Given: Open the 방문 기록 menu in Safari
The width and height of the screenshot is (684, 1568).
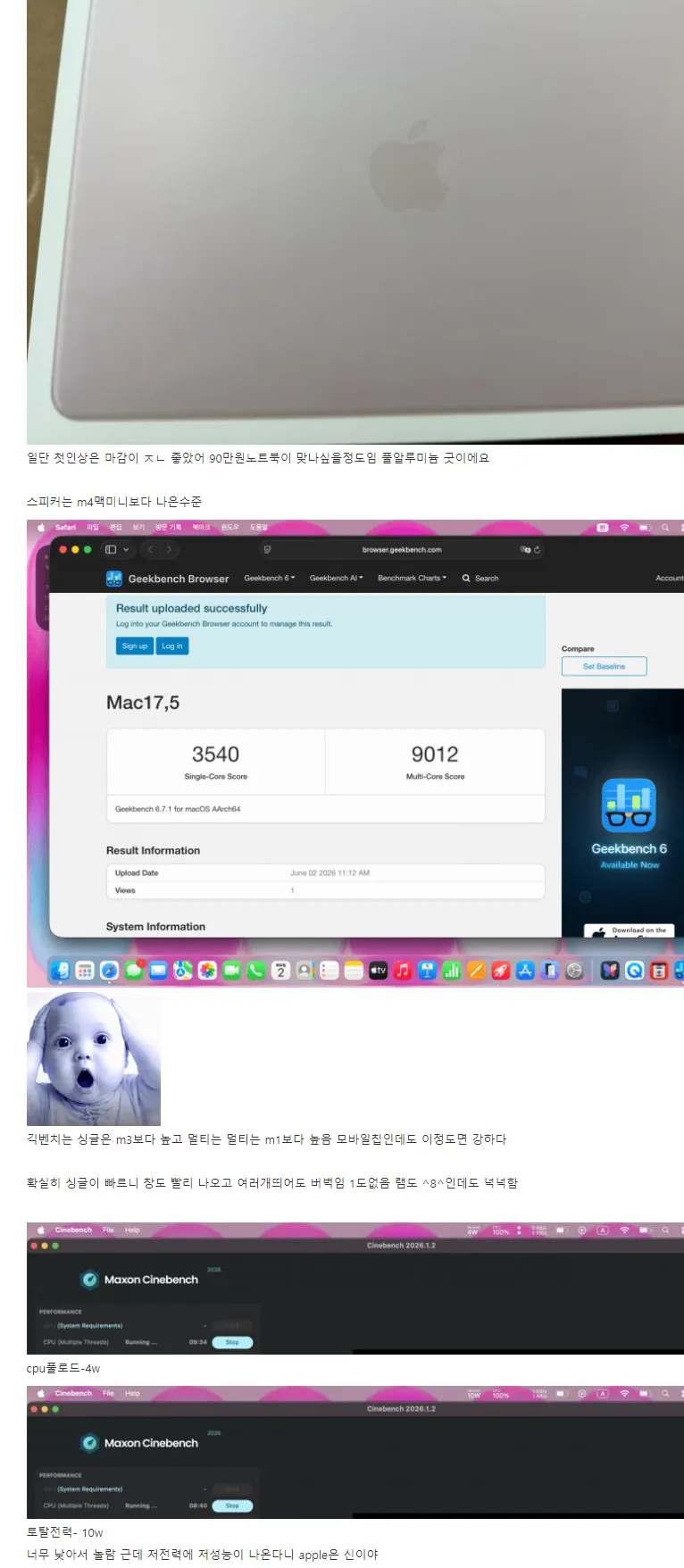Looking at the screenshot, I should click(168, 528).
